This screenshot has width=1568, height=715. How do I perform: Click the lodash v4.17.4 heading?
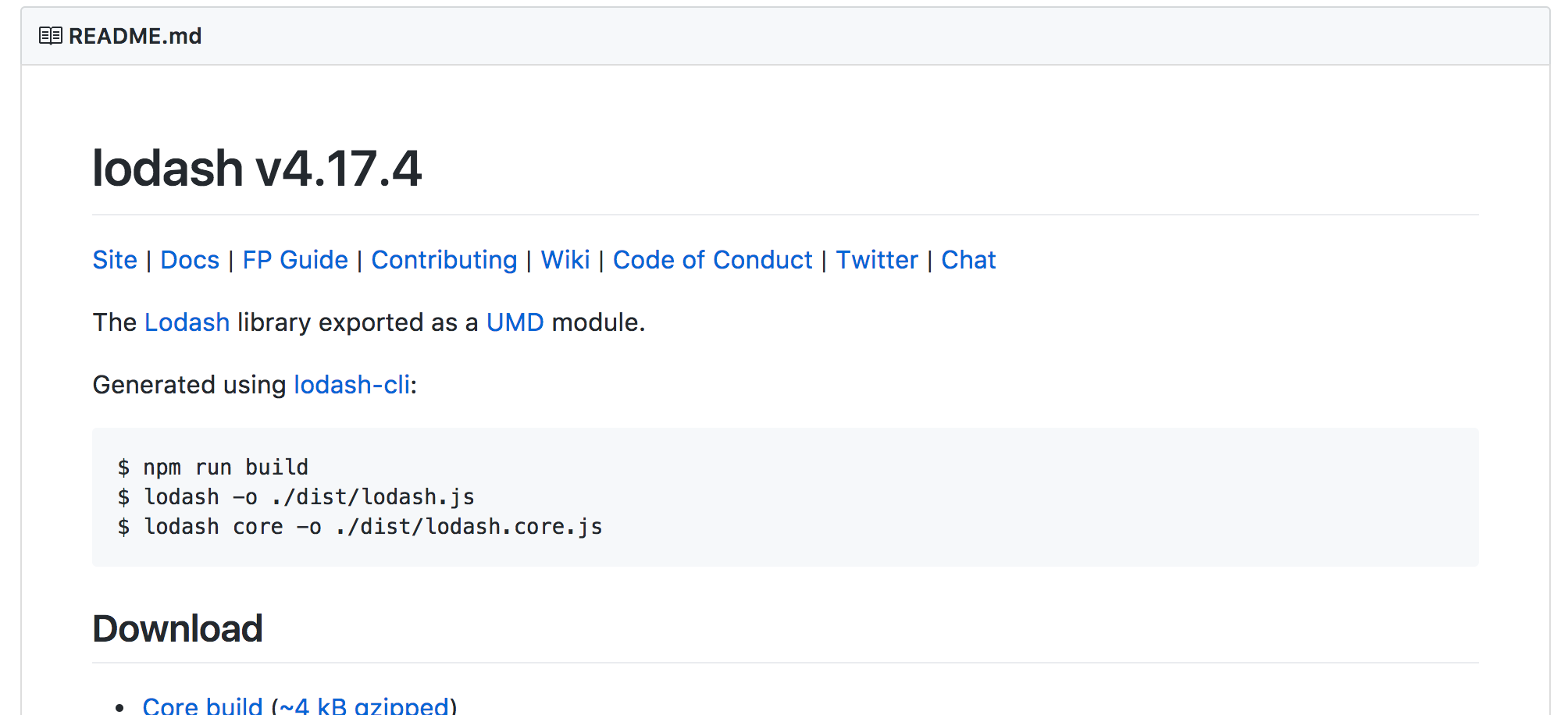click(257, 169)
